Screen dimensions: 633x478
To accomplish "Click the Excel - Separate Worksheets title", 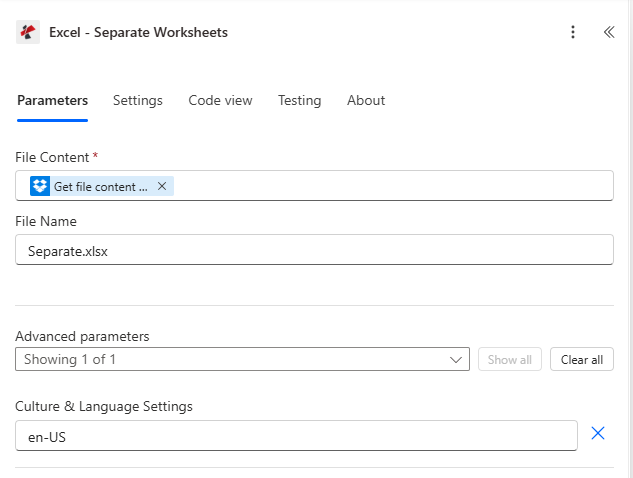I will click(x=138, y=32).
